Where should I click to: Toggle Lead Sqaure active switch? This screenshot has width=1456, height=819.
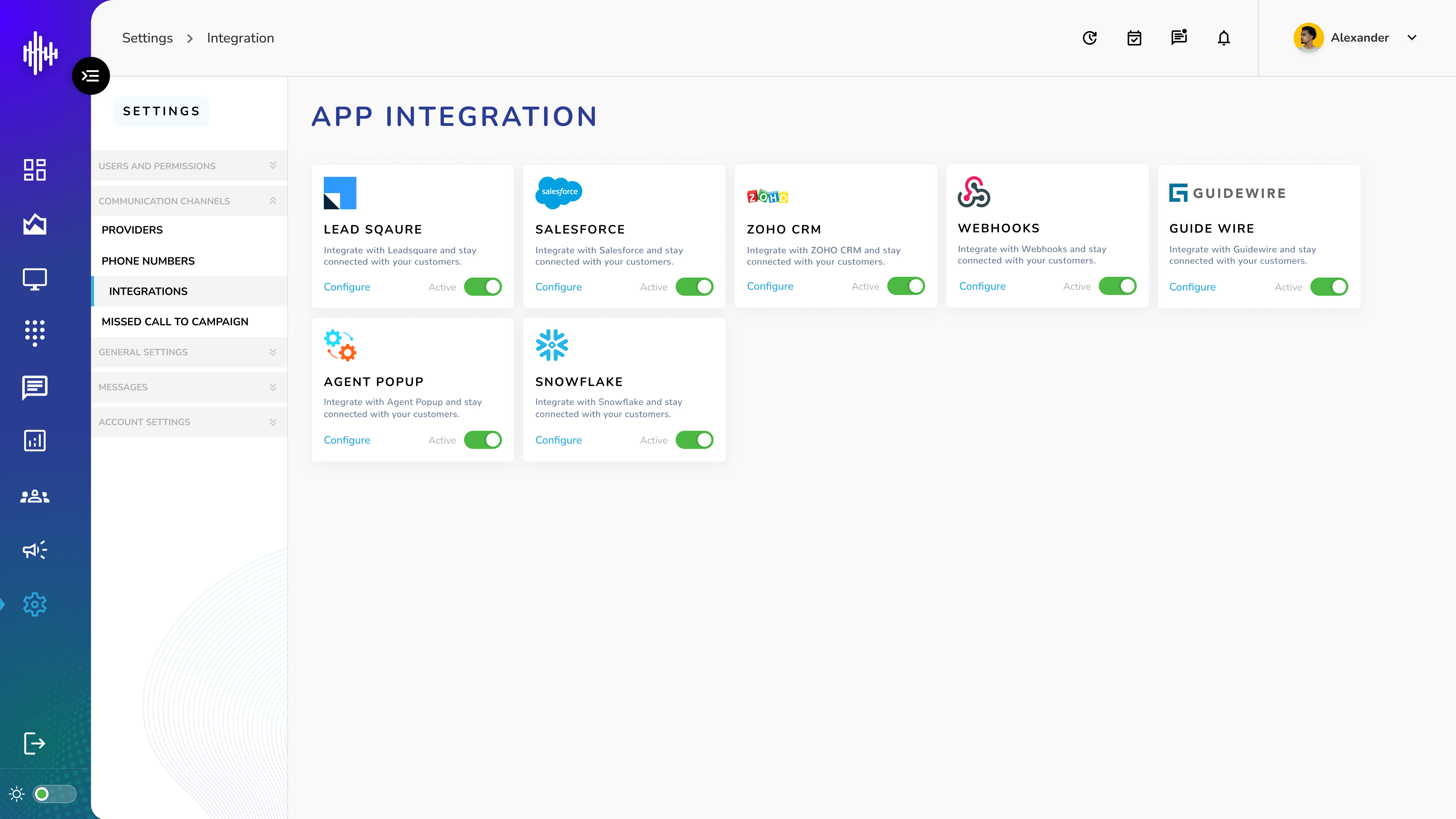[x=483, y=287]
